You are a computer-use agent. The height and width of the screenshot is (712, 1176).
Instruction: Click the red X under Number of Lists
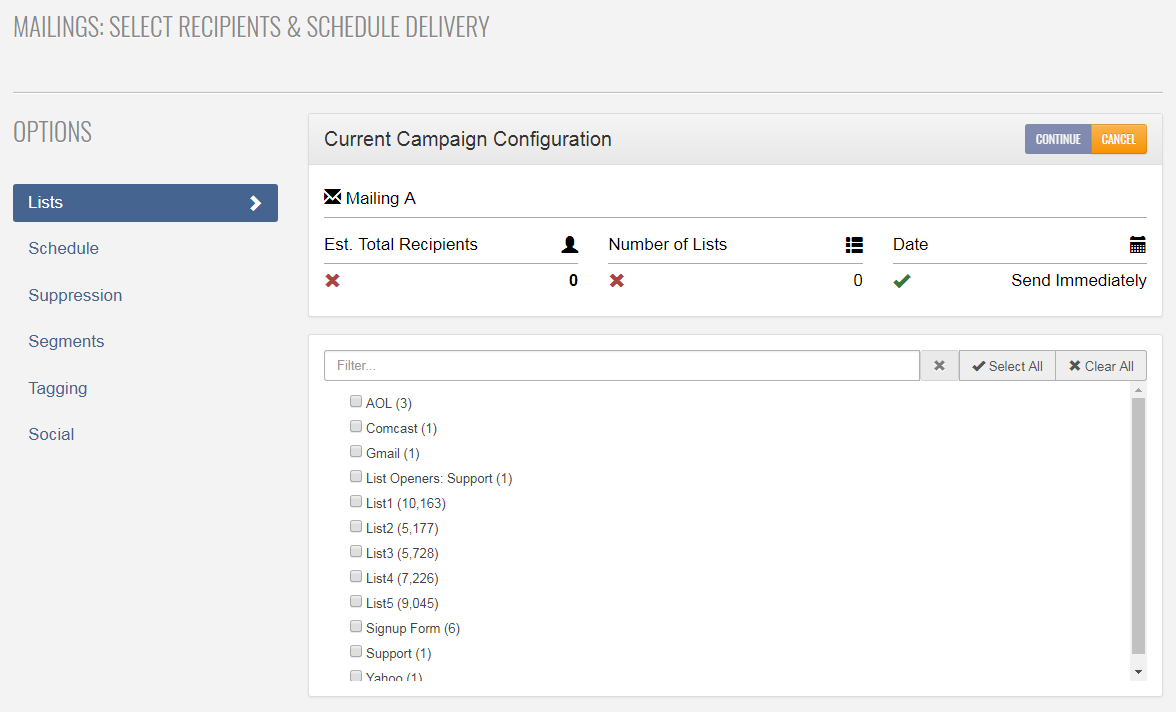coord(617,281)
